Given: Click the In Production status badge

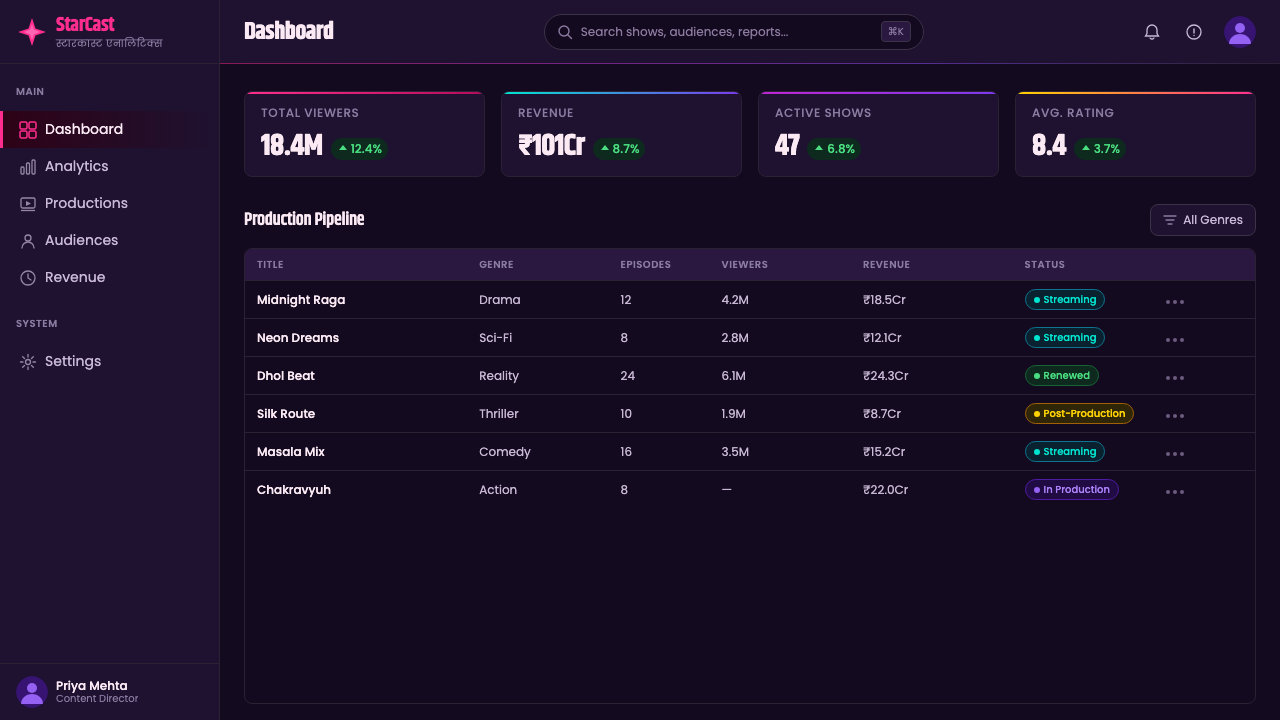Looking at the screenshot, I should click(x=1071, y=490).
